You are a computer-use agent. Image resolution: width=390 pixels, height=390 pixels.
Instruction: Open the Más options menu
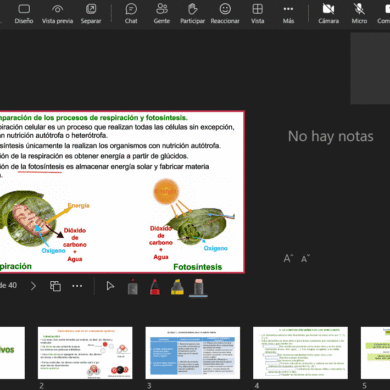[x=288, y=14]
